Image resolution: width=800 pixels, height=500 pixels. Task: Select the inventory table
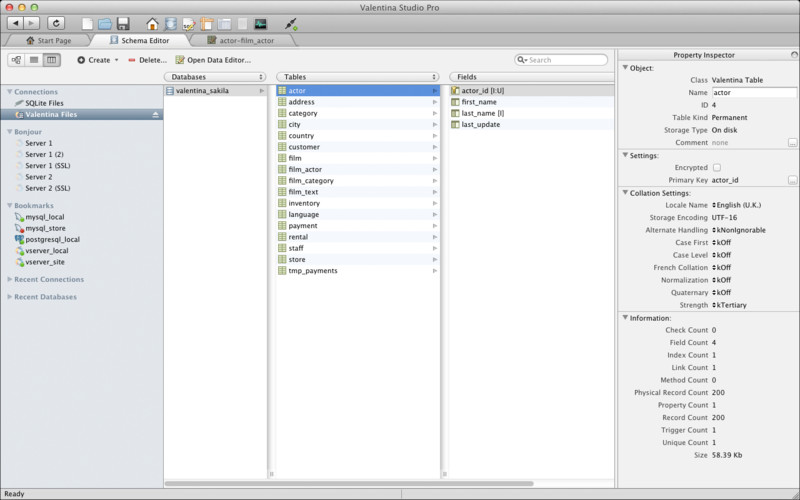pyautogui.click(x=358, y=203)
